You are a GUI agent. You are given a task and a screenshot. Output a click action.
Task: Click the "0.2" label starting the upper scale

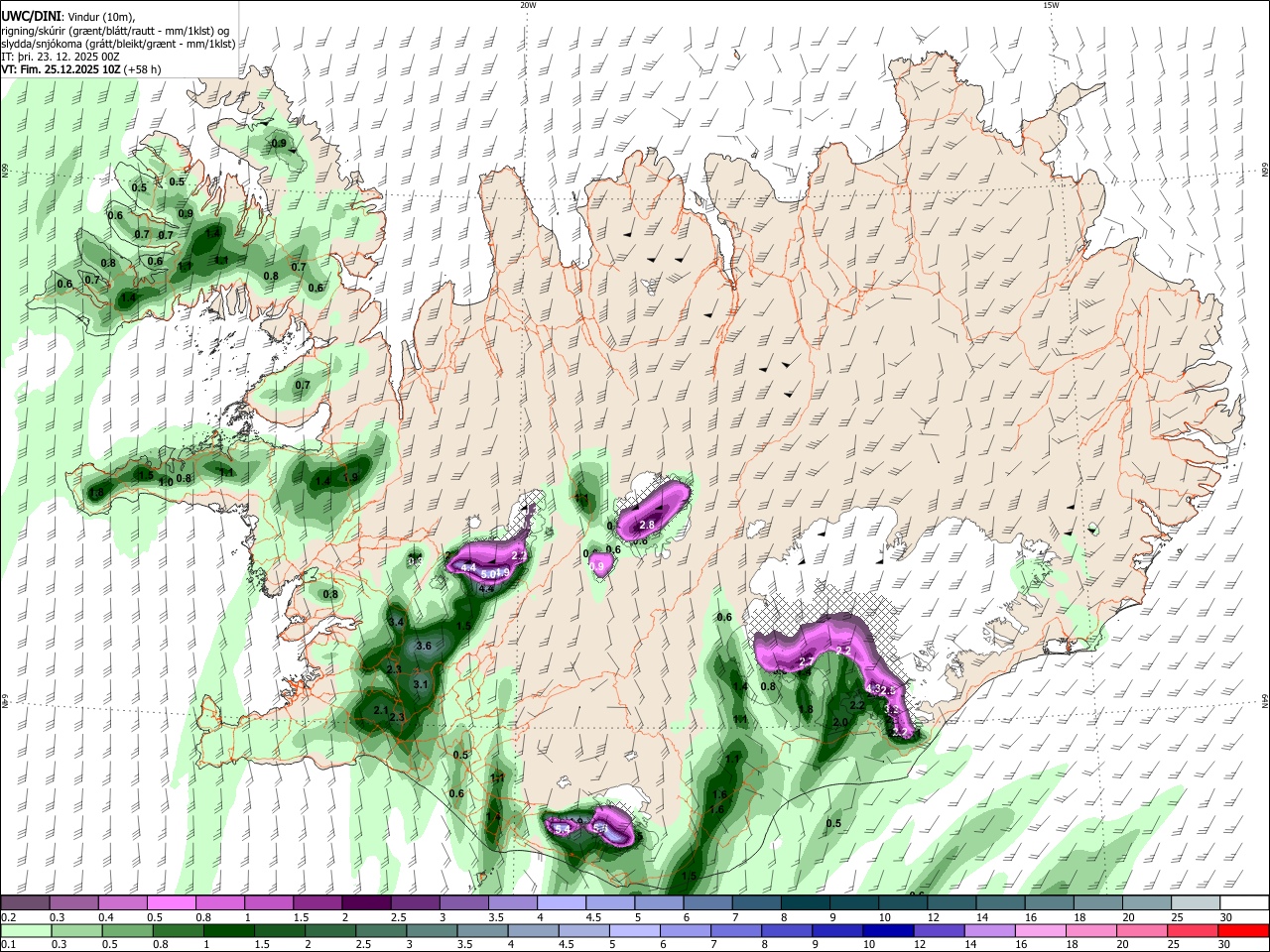pyautogui.click(x=8, y=917)
